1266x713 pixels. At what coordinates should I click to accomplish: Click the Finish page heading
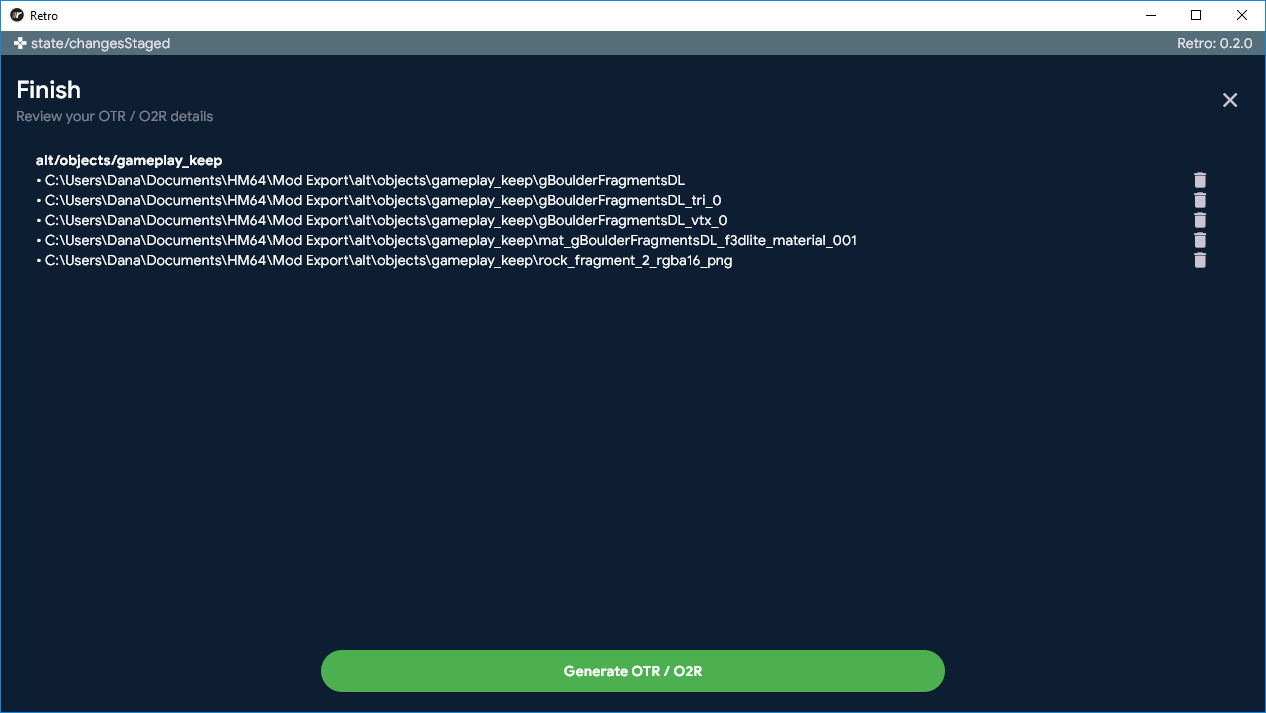click(x=48, y=90)
